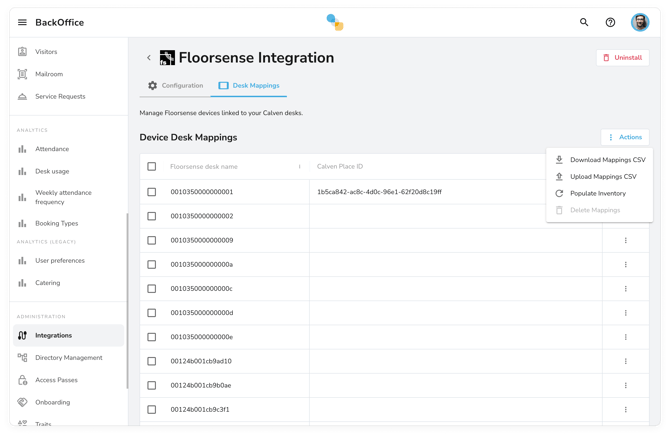Toggle the Actions dropdown button

click(x=625, y=137)
